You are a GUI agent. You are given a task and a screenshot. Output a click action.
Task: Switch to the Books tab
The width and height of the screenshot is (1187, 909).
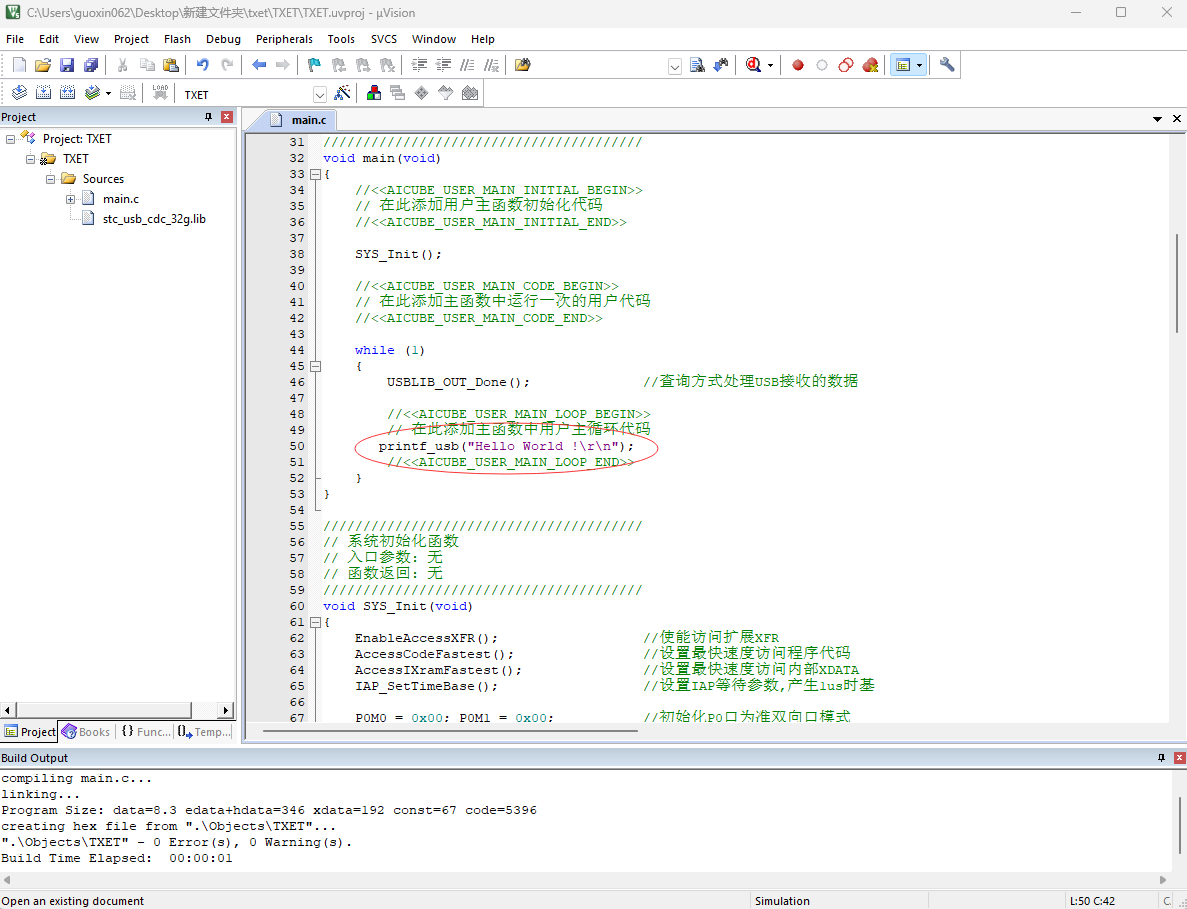pos(86,732)
